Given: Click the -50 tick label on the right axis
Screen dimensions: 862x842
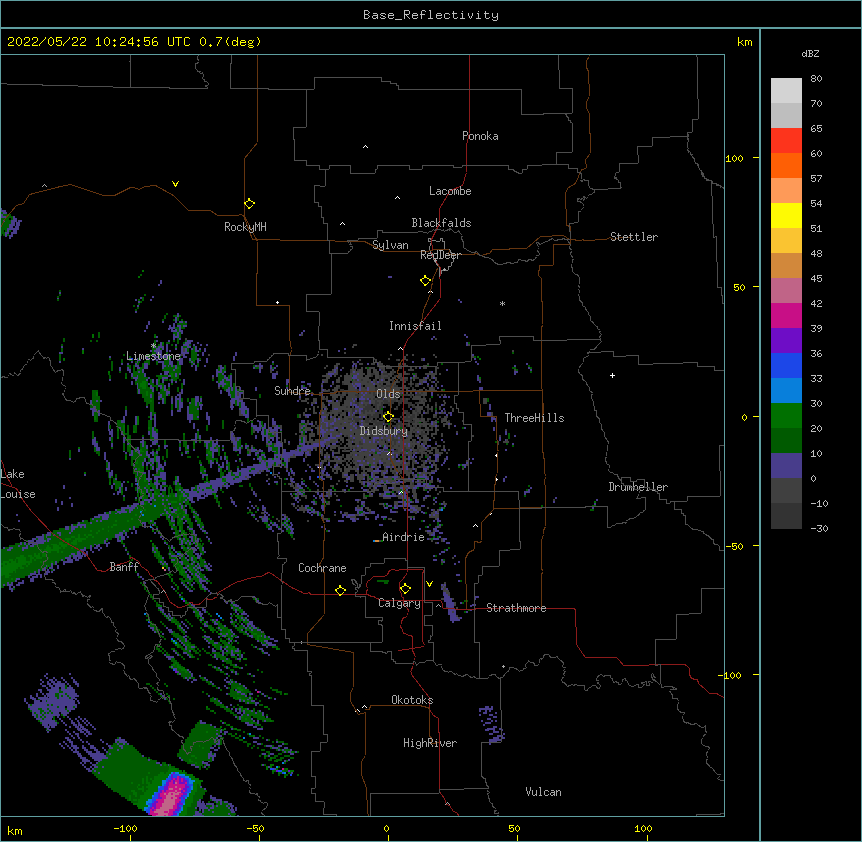Looking at the screenshot, I should 734,546.
